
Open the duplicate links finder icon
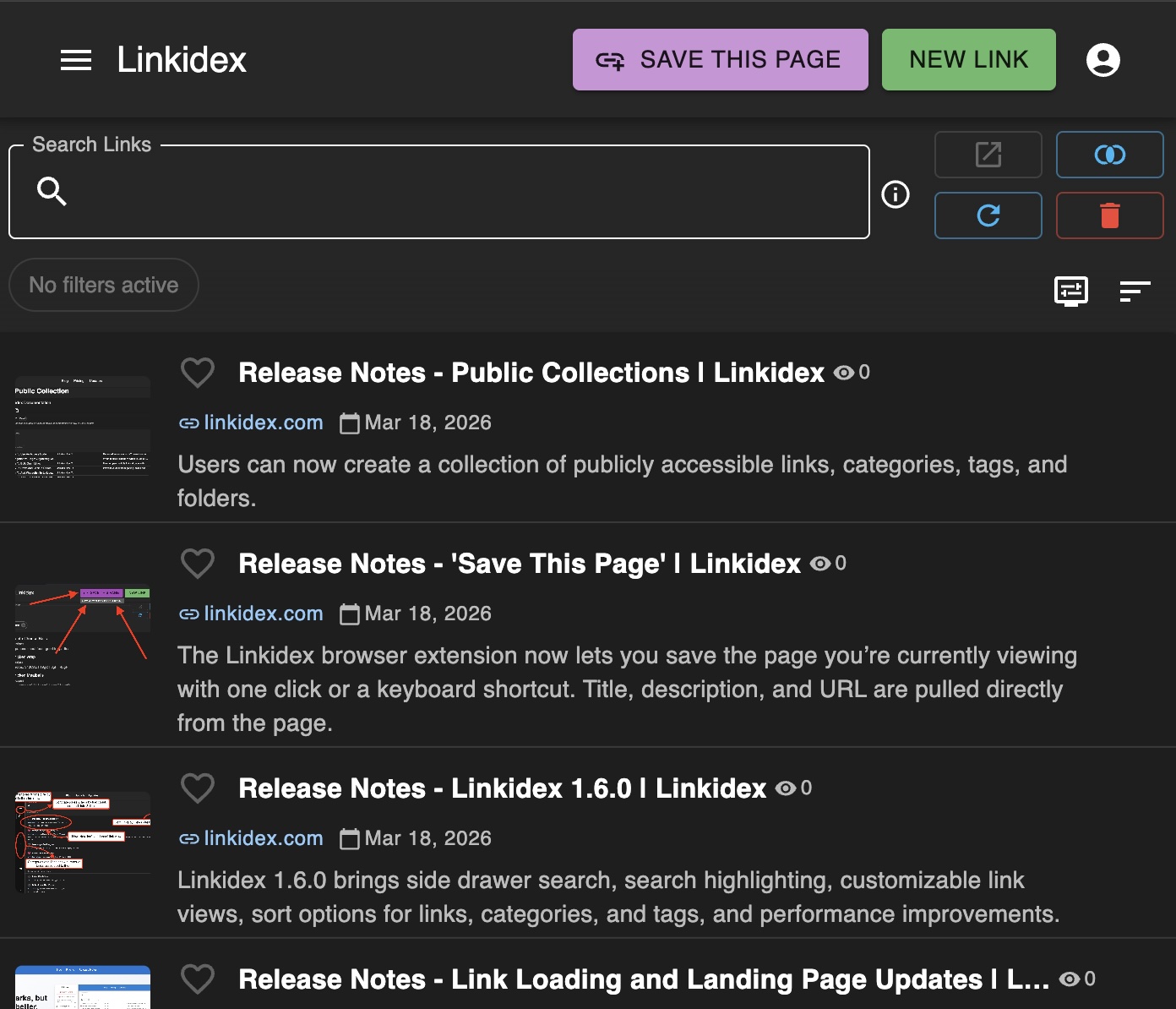[x=1109, y=155]
